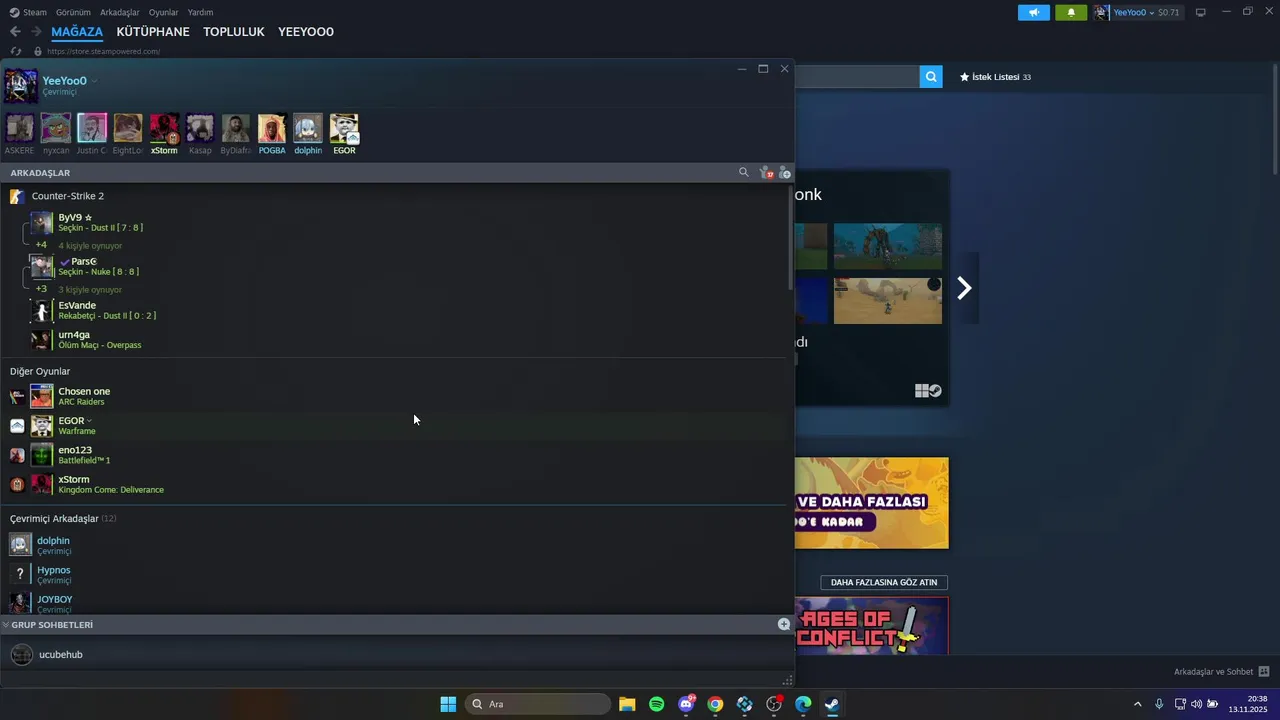Click the Windows Start button
The height and width of the screenshot is (720, 1280).
click(x=448, y=704)
